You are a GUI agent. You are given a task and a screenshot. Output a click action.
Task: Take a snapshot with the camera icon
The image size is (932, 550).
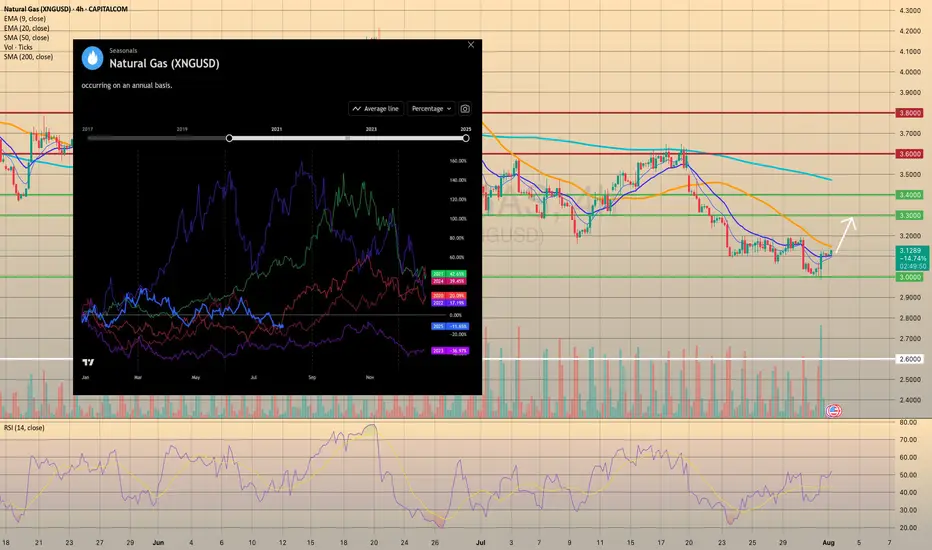[x=465, y=109]
